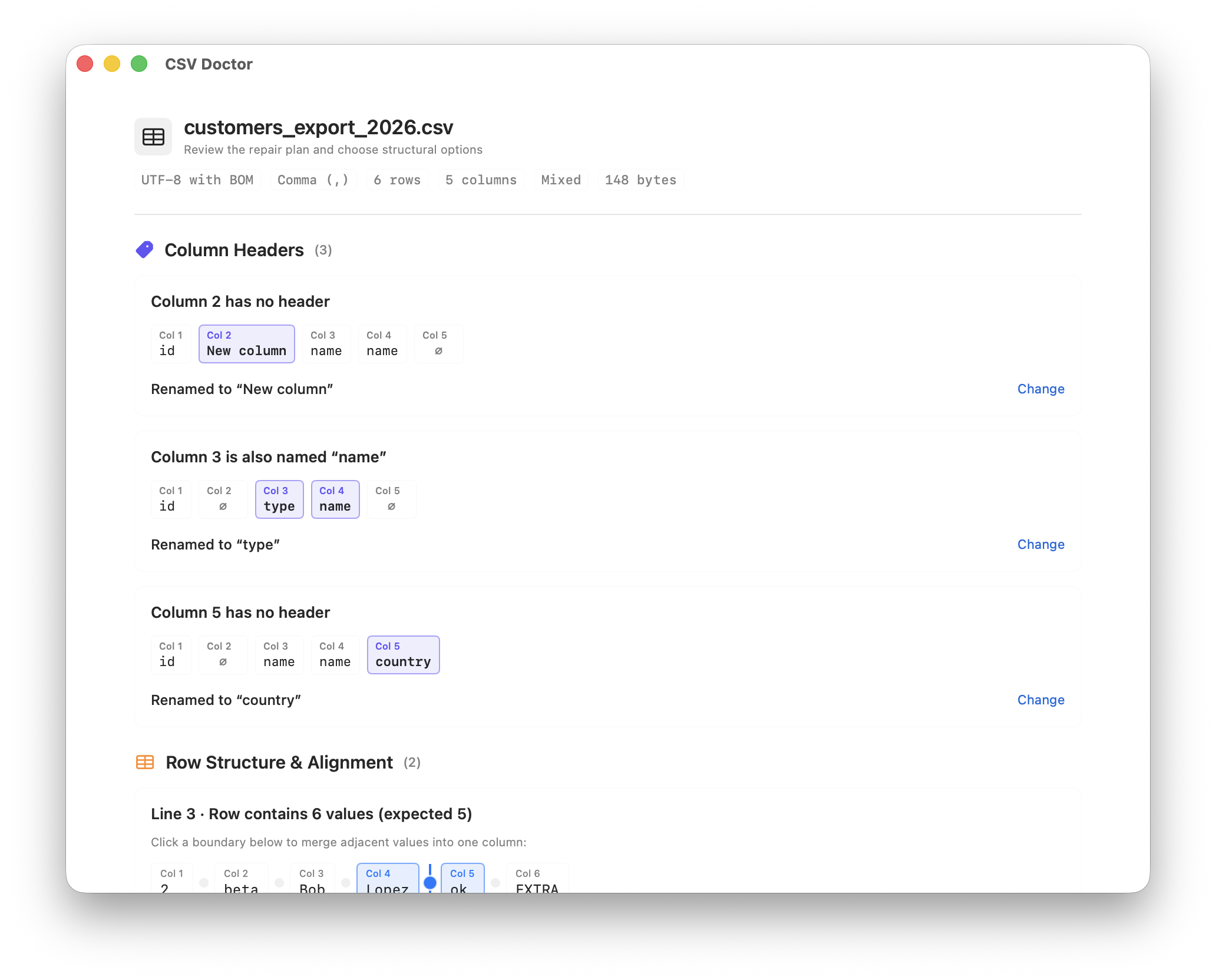Image resolution: width=1216 pixels, height=980 pixels.
Task: Click Change for the renamed to type fix
Action: click(1040, 544)
